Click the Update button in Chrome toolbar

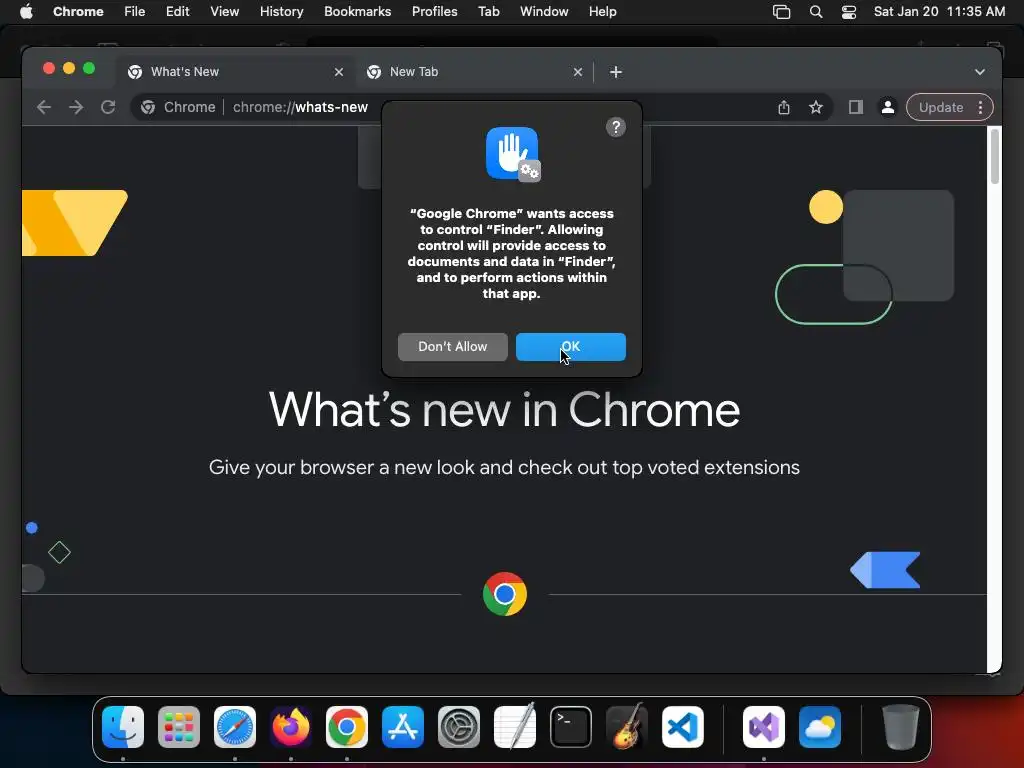941,107
